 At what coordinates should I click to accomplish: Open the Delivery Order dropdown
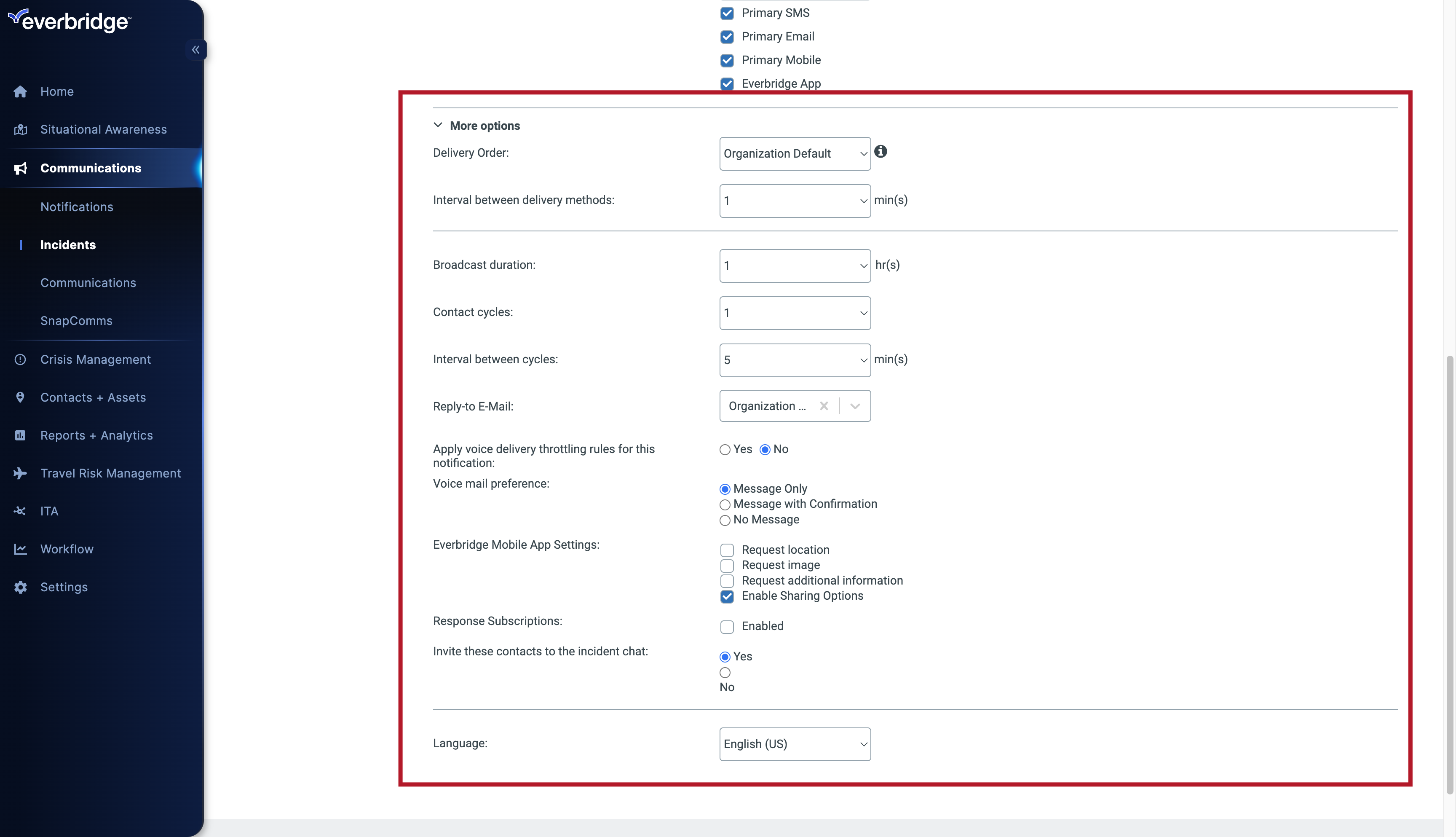tap(795, 153)
